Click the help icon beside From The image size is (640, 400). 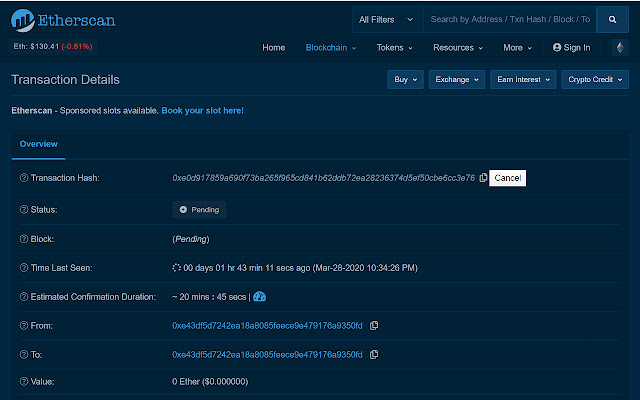click(x=24, y=326)
